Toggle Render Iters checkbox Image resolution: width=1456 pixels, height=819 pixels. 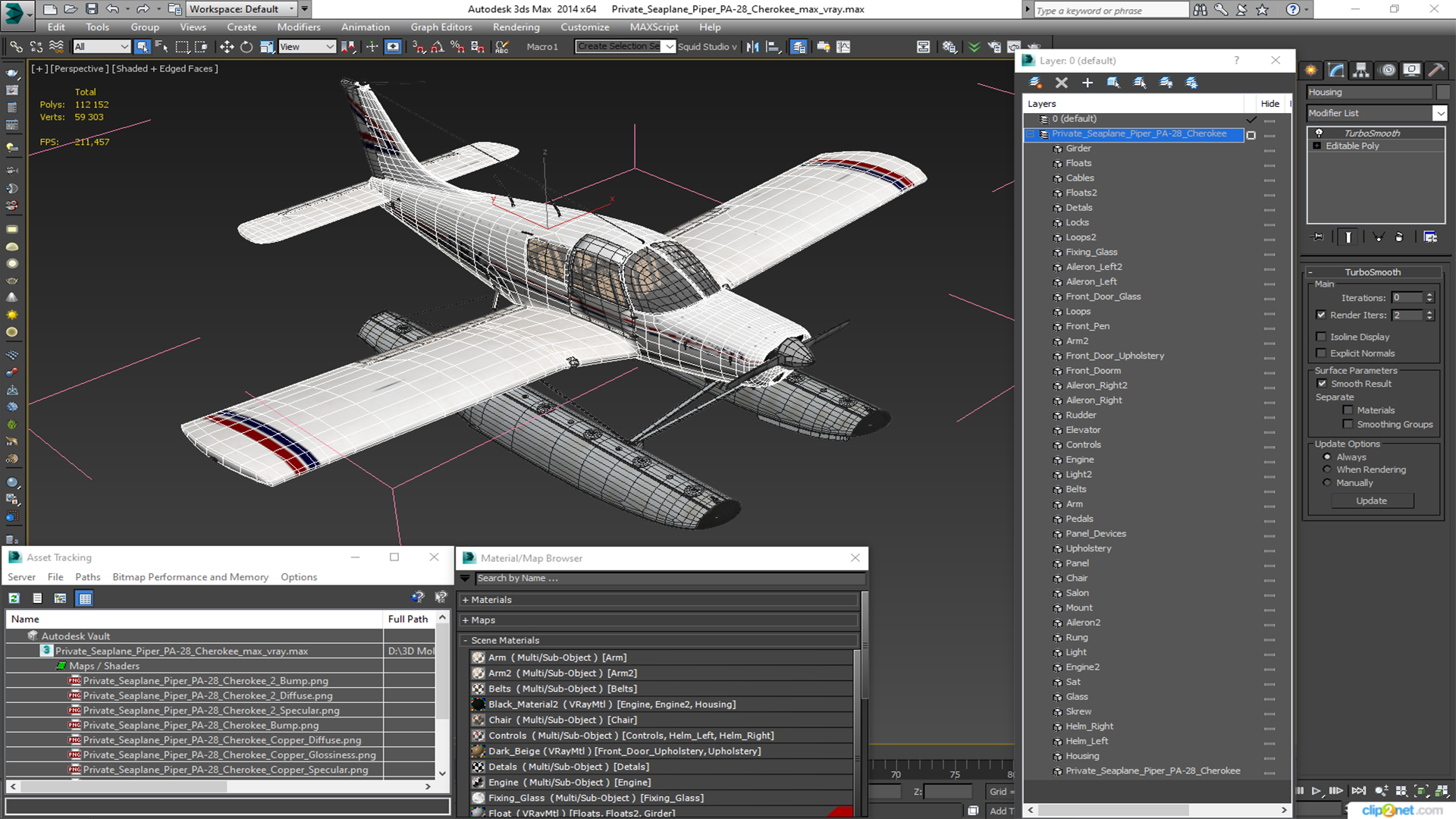pos(1321,315)
